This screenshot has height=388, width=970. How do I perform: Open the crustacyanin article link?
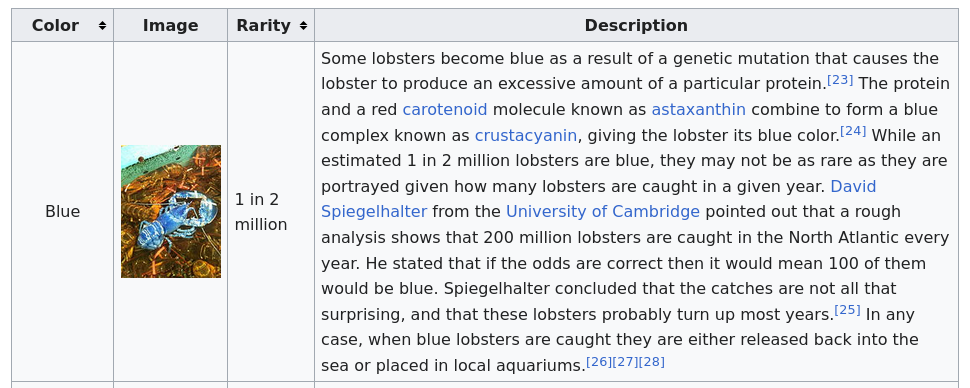(526, 136)
